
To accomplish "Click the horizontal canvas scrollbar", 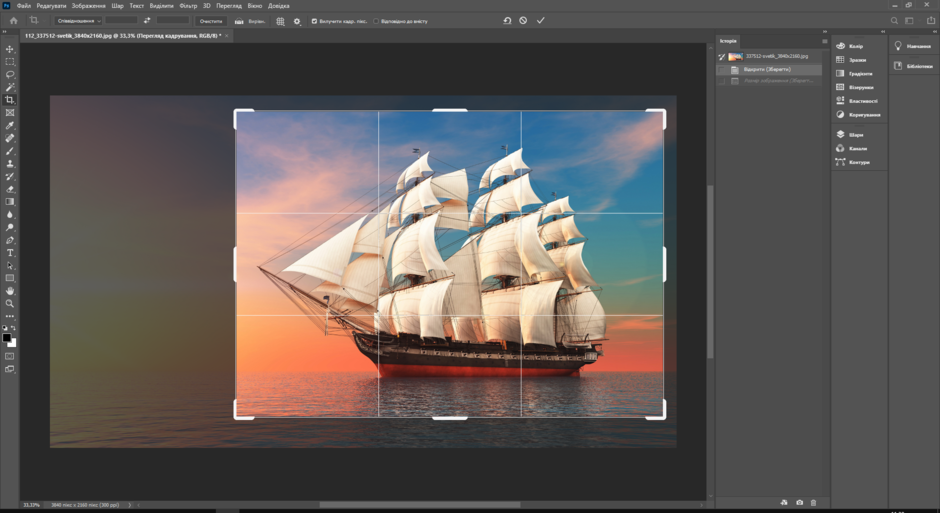I will click(x=420, y=505).
